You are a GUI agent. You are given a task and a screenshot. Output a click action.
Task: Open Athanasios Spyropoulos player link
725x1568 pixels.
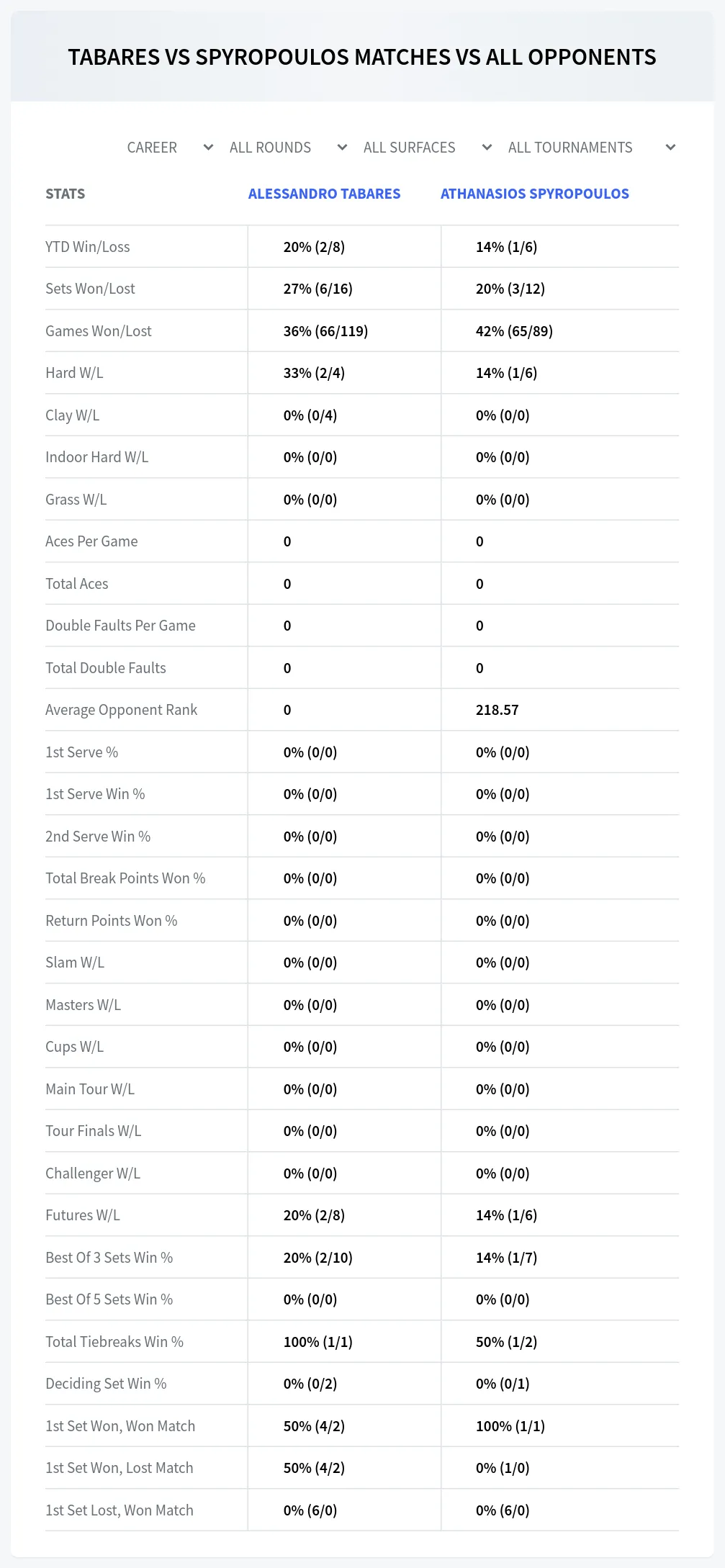(x=535, y=194)
